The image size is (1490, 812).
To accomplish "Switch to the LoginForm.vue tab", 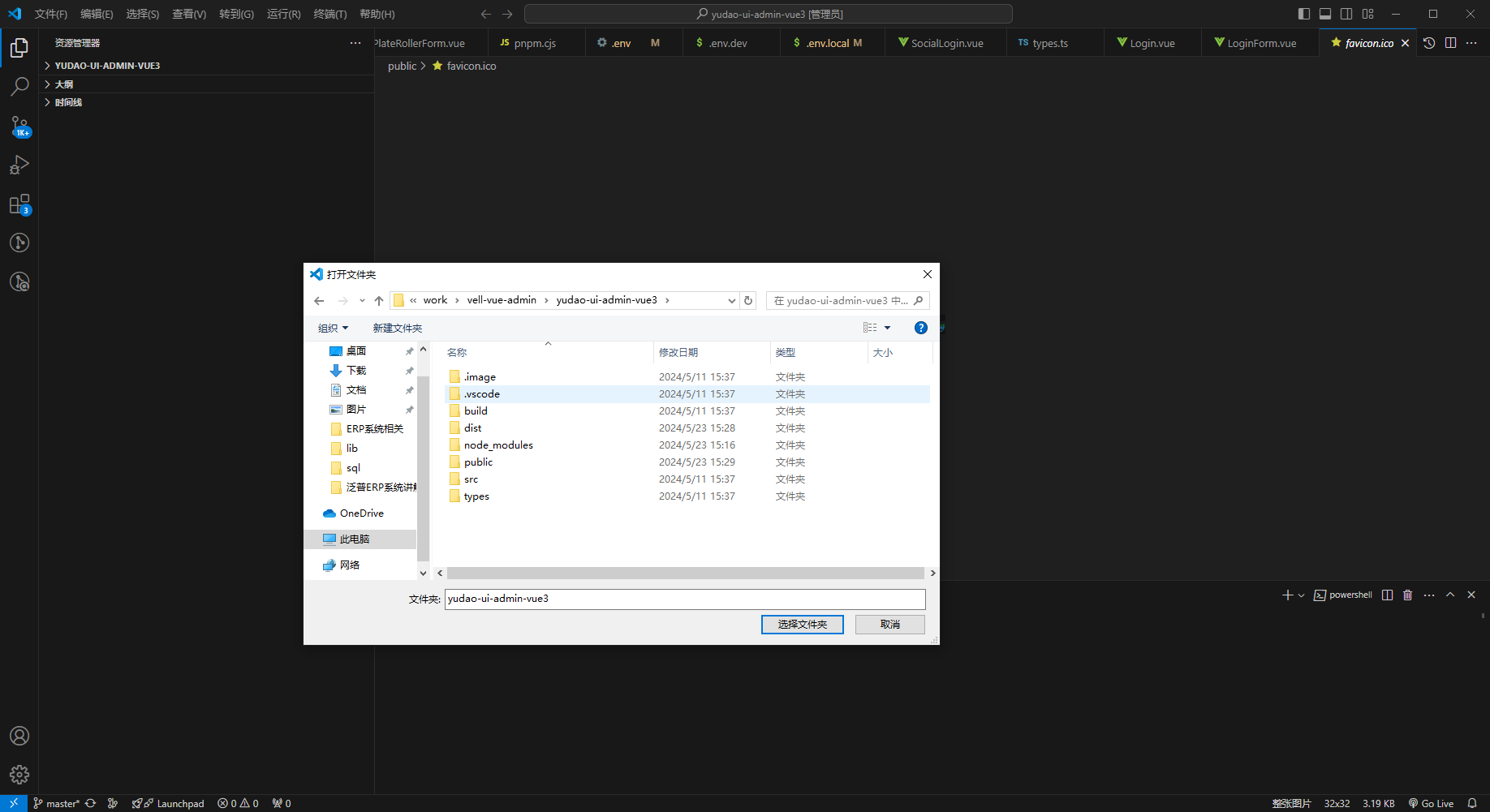I will click(x=1261, y=43).
